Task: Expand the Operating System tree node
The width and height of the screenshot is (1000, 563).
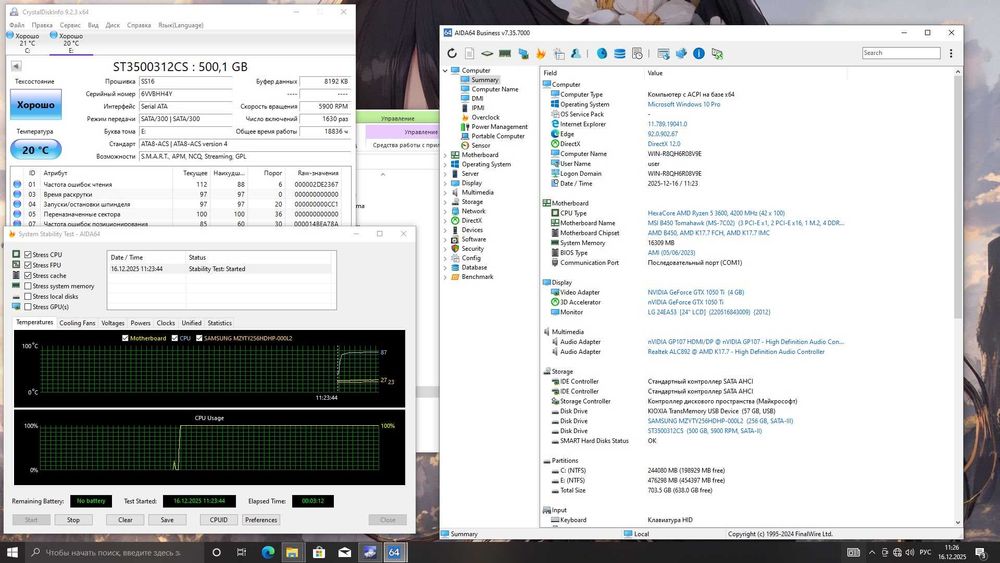Action: (445, 165)
